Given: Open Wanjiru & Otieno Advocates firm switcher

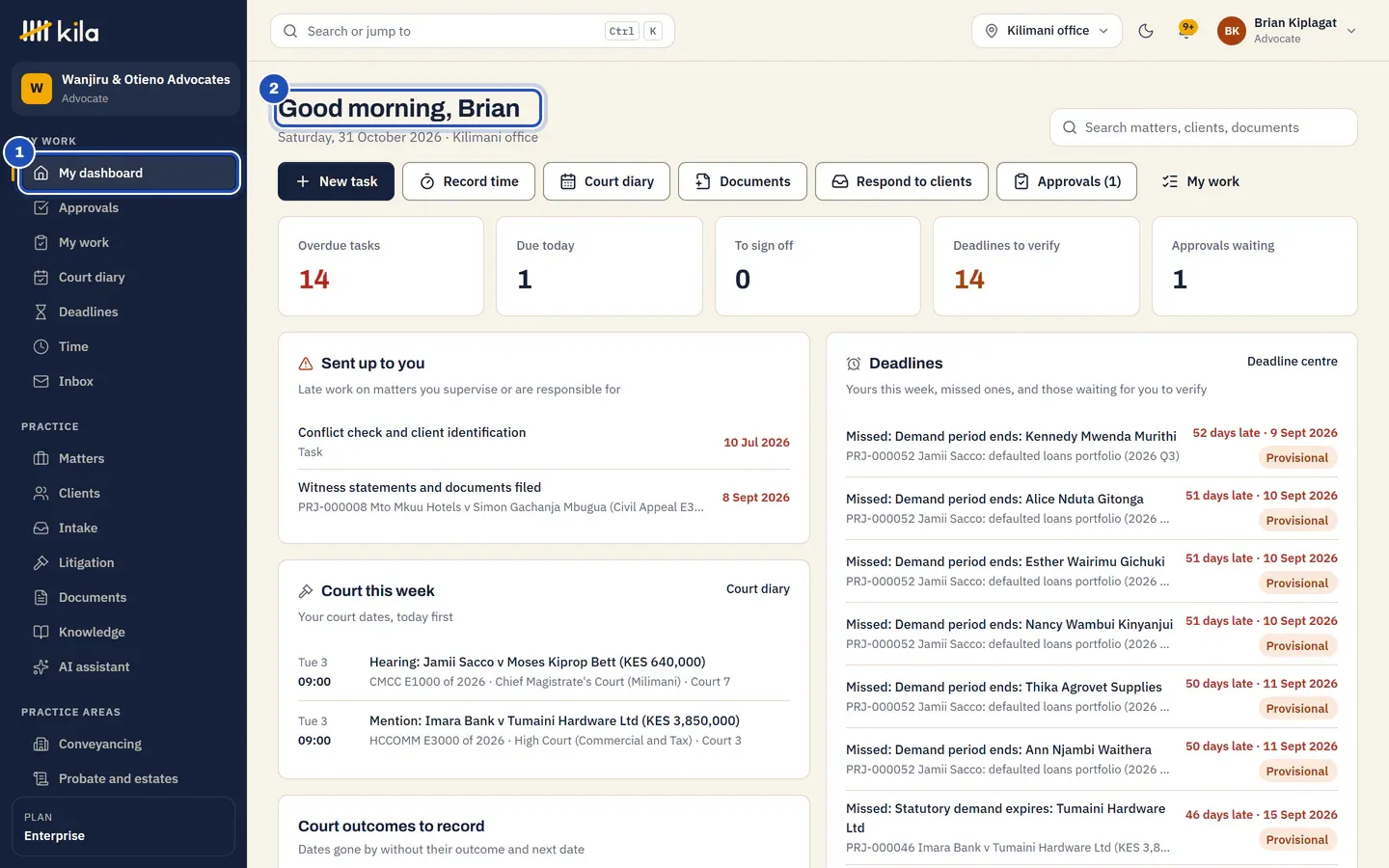Looking at the screenshot, I should (x=125, y=89).
